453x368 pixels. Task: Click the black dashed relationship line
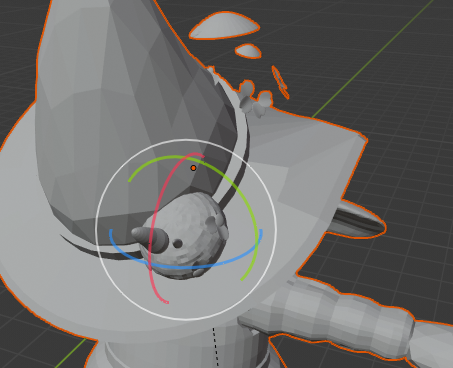[x=216, y=347]
